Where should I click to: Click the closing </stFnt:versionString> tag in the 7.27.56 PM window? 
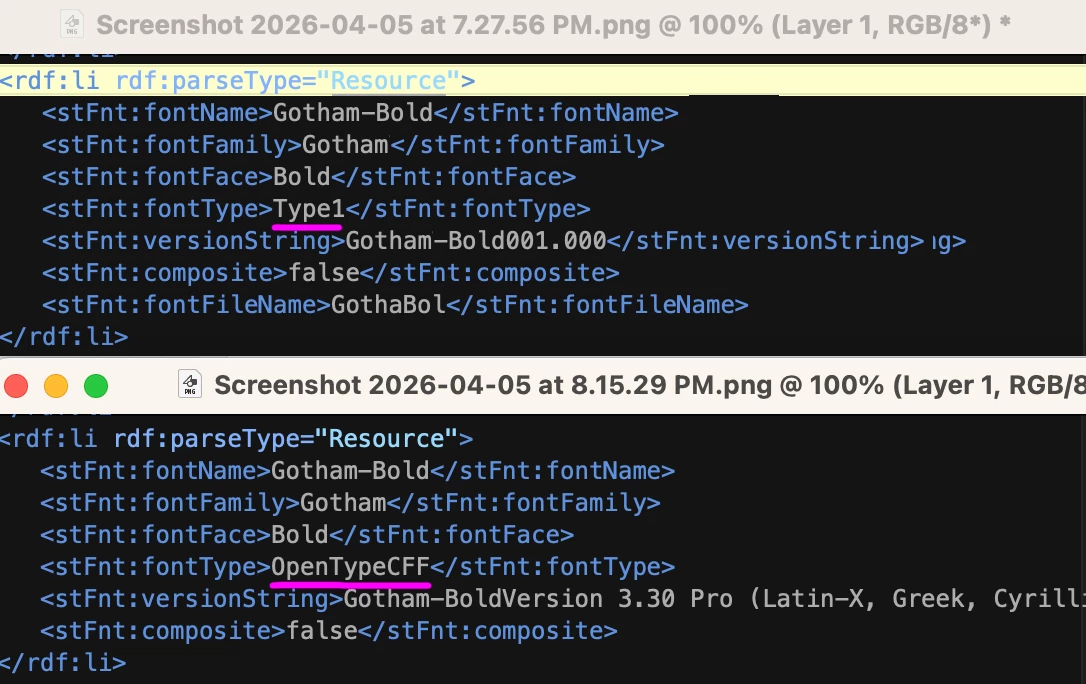pyautogui.click(x=765, y=241)
